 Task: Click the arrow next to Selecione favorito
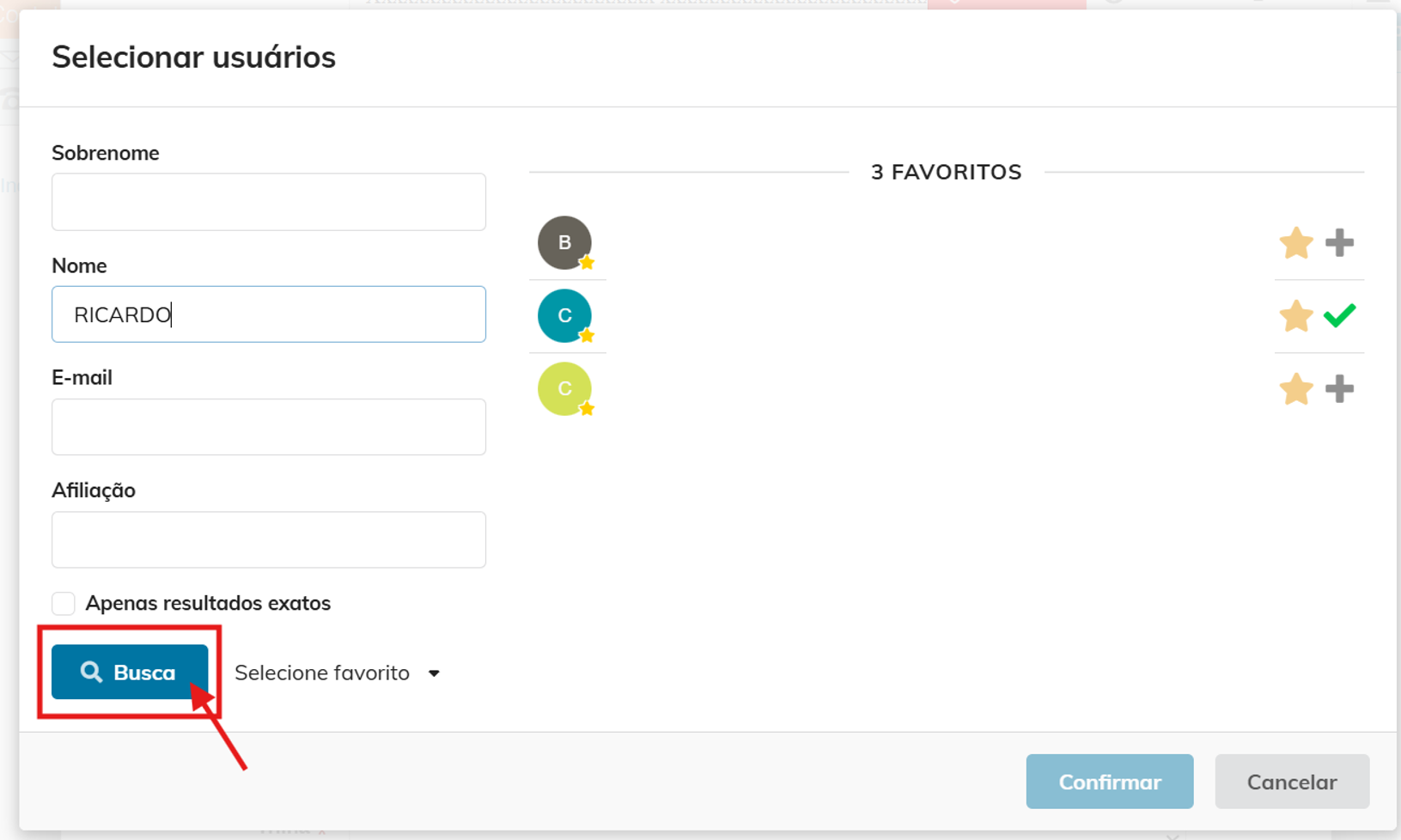(434, 673)
